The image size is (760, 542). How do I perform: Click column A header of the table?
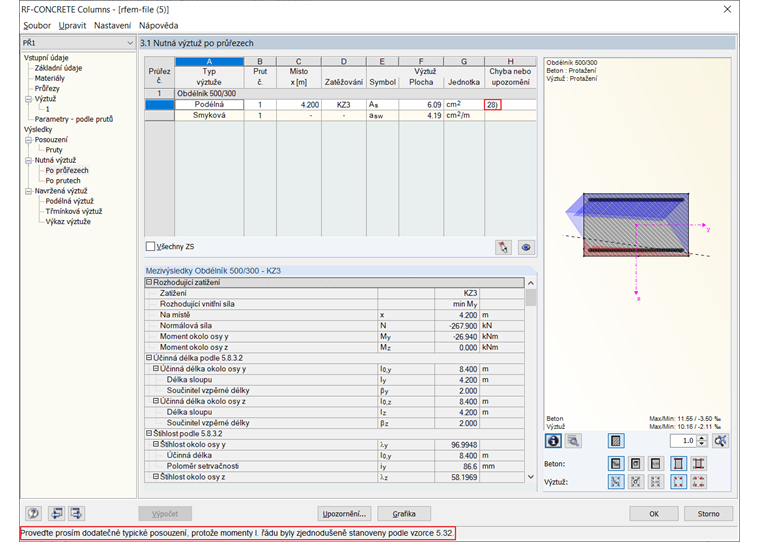[x=209, y=62]
